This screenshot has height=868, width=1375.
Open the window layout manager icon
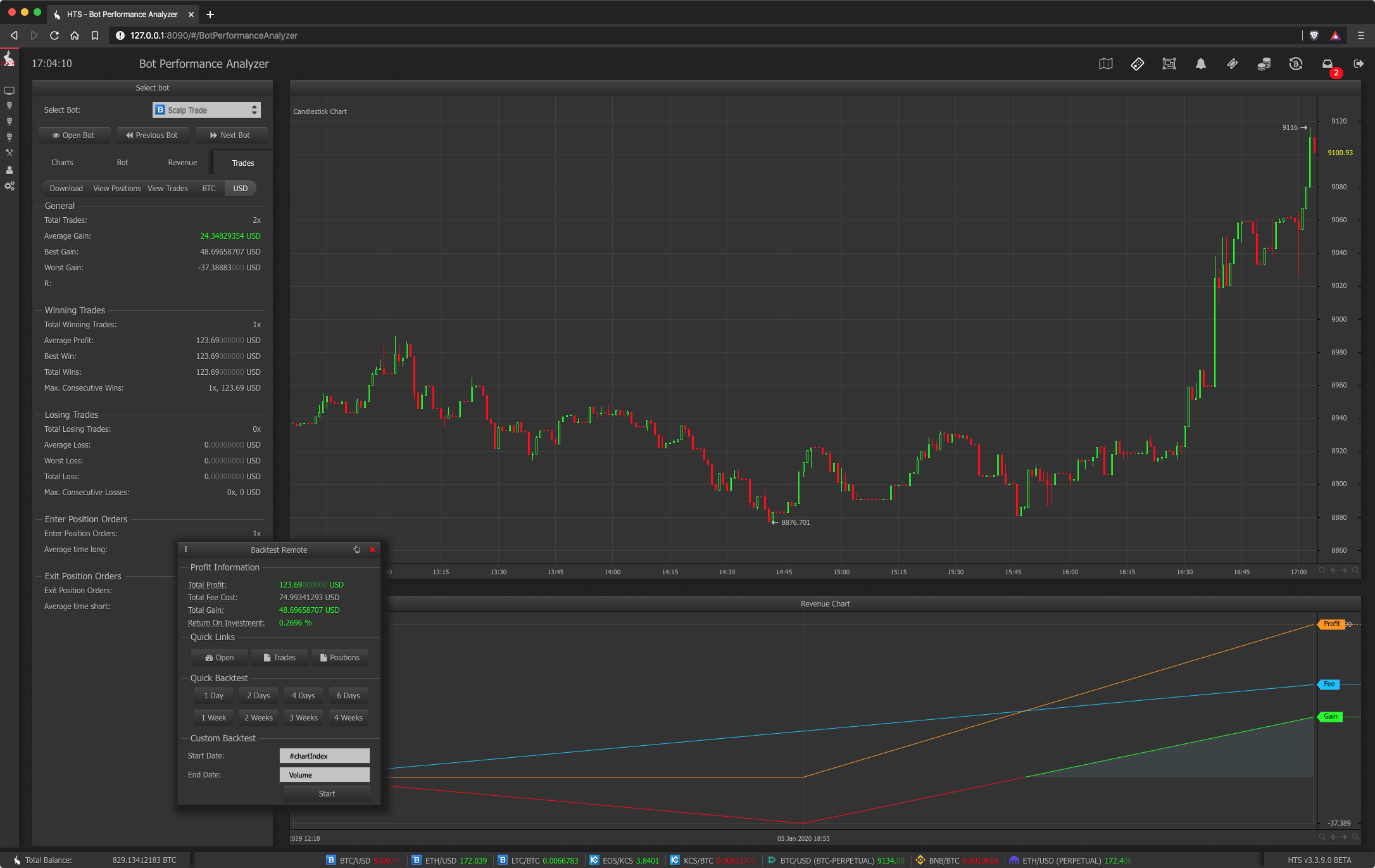(x=1169, y=64)
